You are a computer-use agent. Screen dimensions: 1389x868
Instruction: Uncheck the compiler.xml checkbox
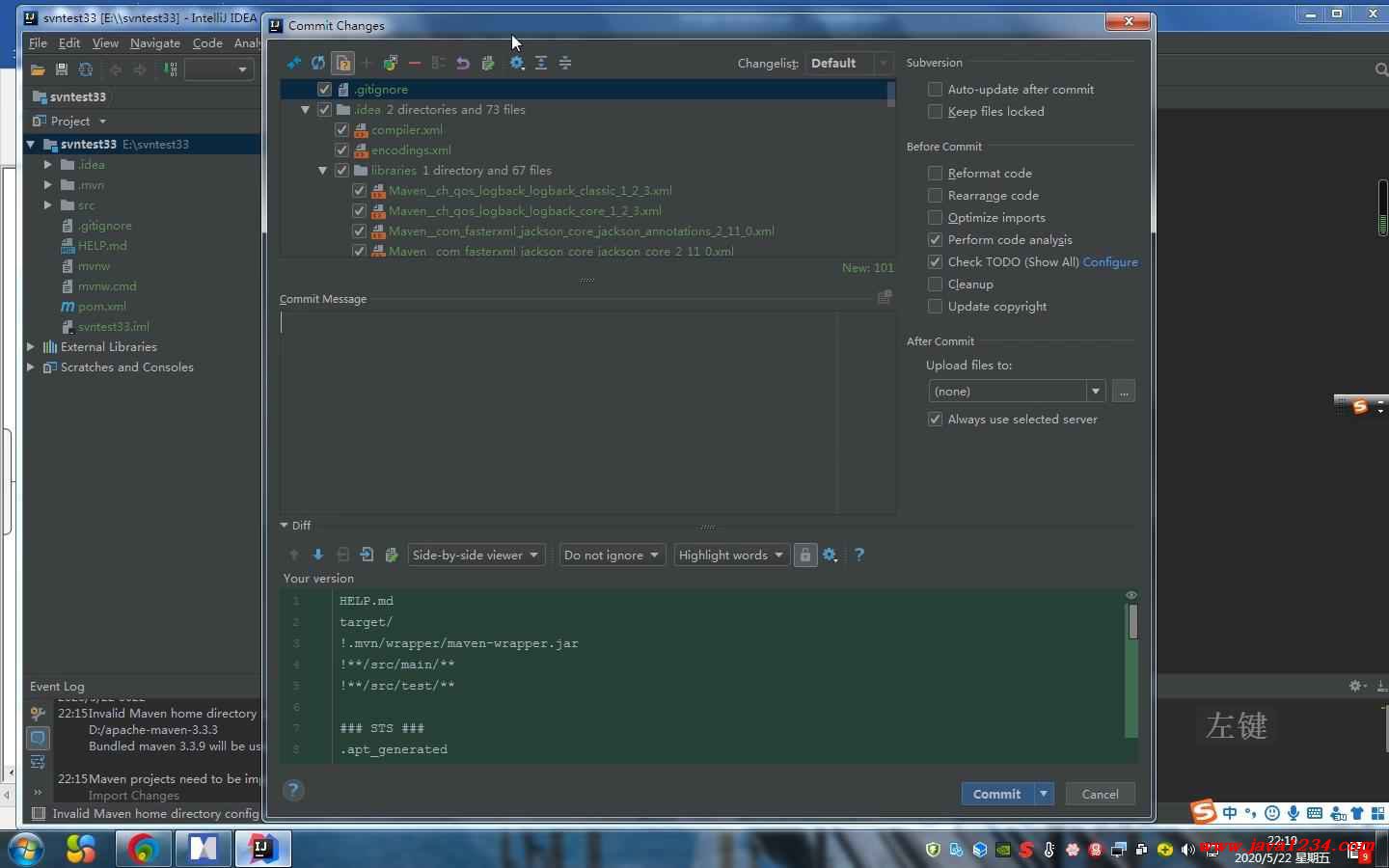pos(341,129)
